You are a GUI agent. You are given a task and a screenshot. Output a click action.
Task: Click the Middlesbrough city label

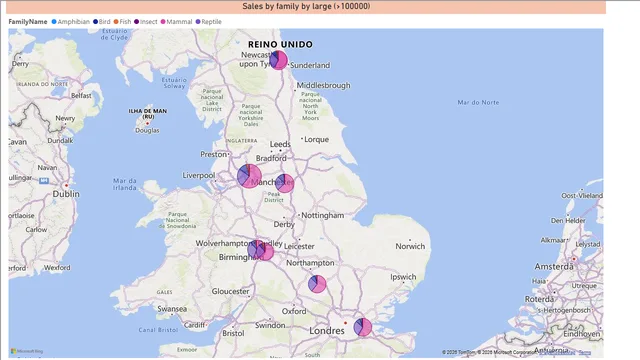point(323,85)
